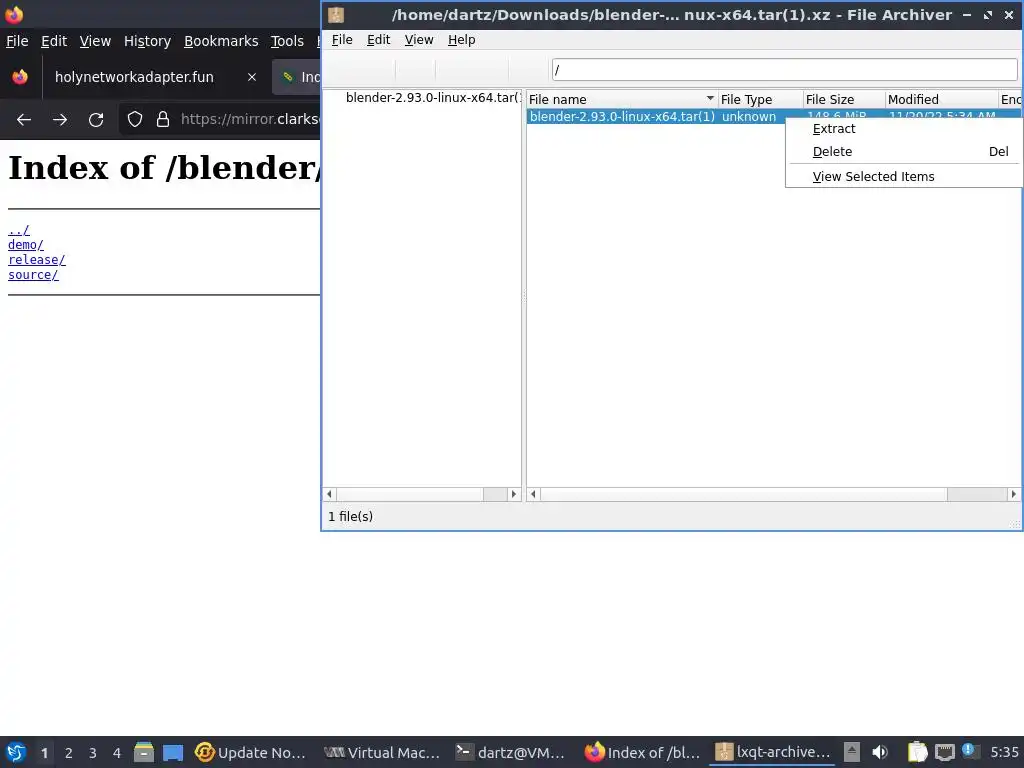Launch file manager from taskbar

click(144, 752)
